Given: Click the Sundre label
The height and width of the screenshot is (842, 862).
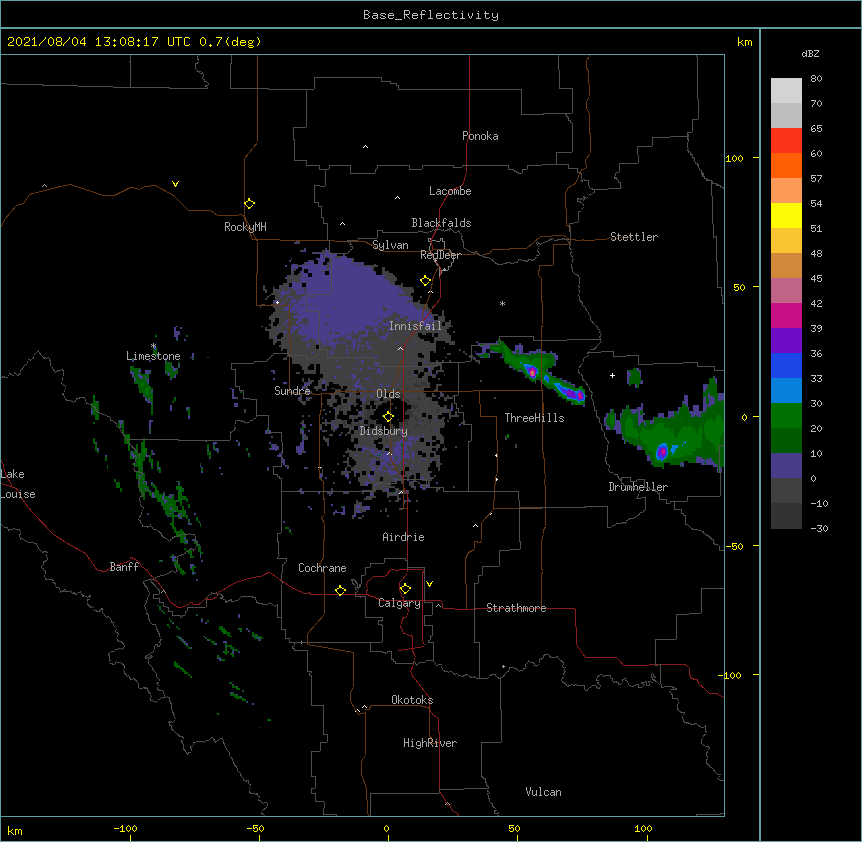Looking at the screenshot, I should pyautogui.click(x=292, y=391).
